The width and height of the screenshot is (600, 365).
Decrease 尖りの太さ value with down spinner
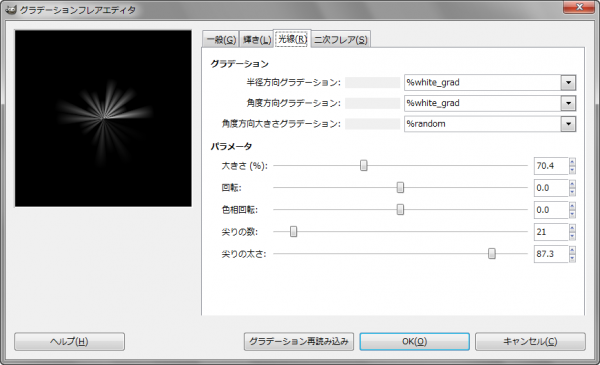572,258
